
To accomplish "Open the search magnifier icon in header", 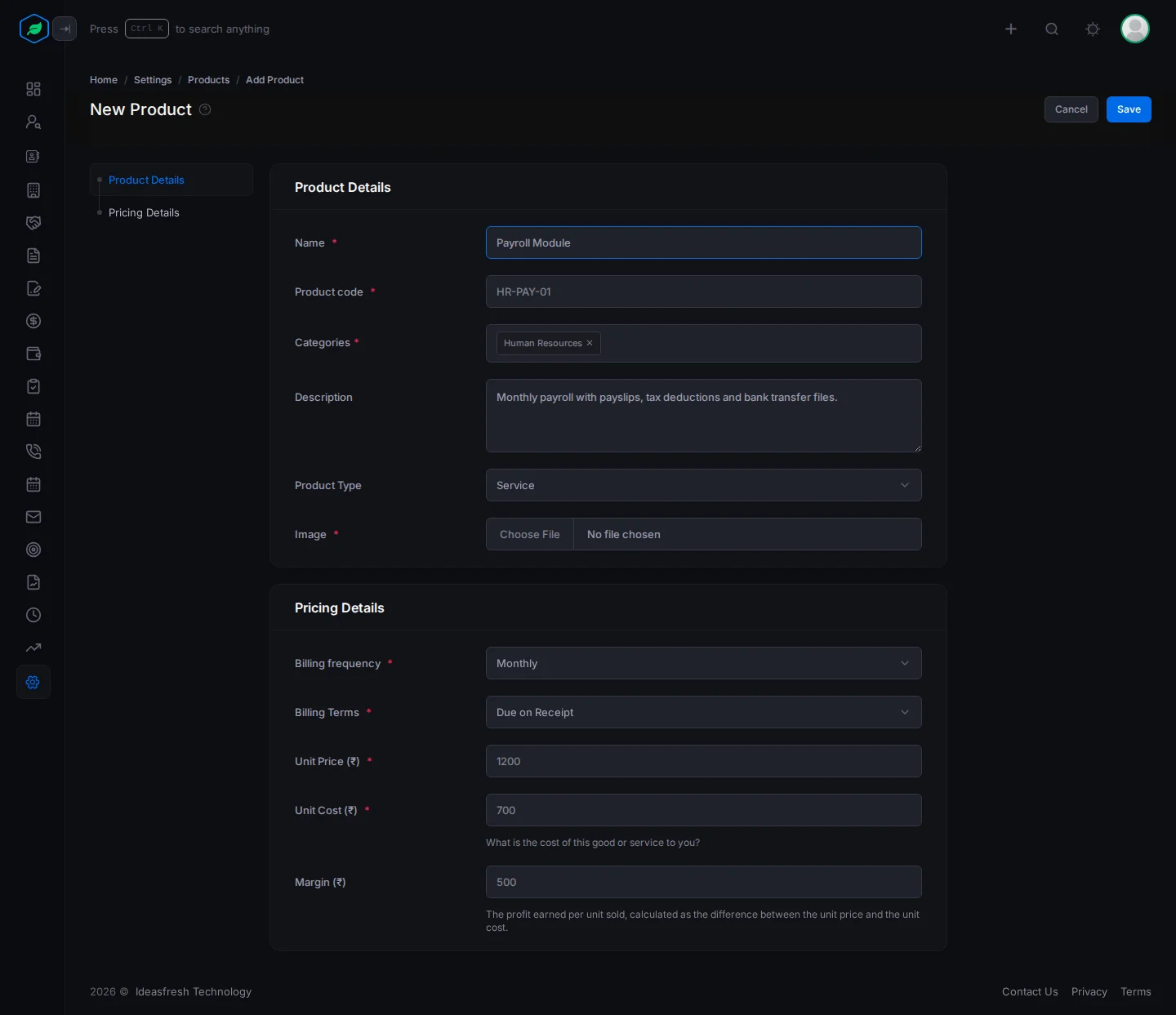I will click(x=1052, y=29).
